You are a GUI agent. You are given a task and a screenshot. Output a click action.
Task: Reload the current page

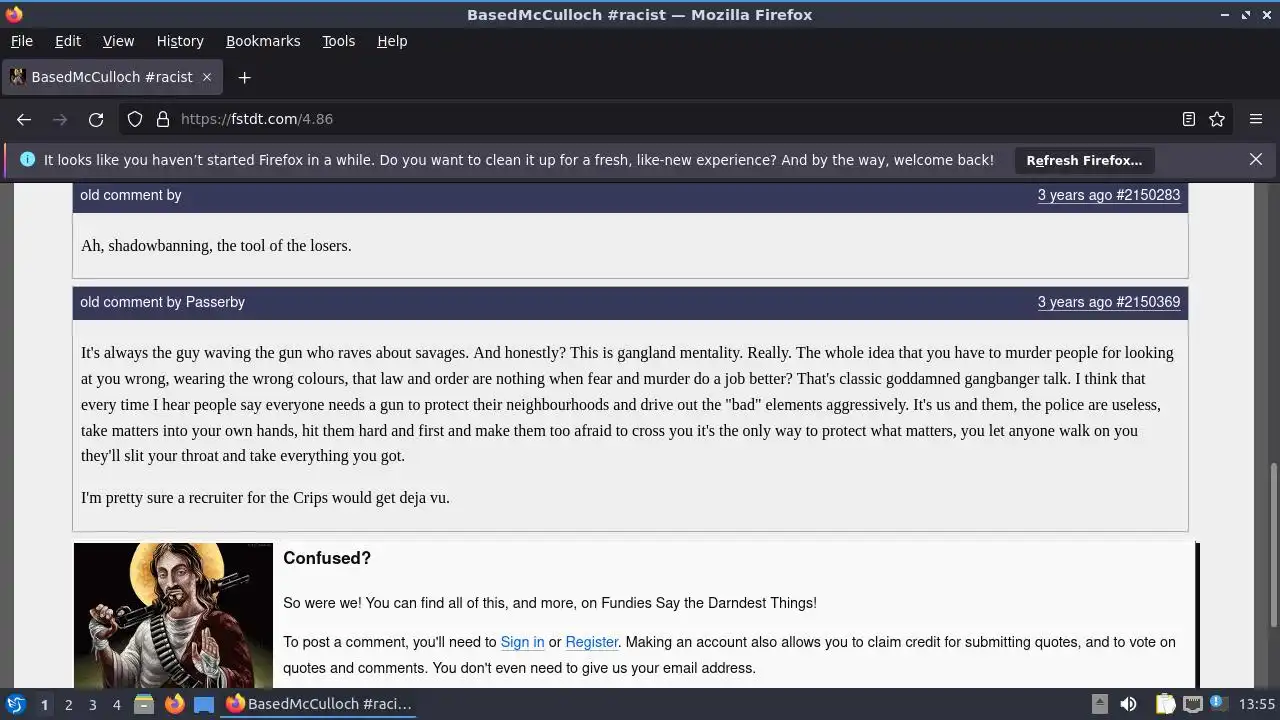[96, 119]
